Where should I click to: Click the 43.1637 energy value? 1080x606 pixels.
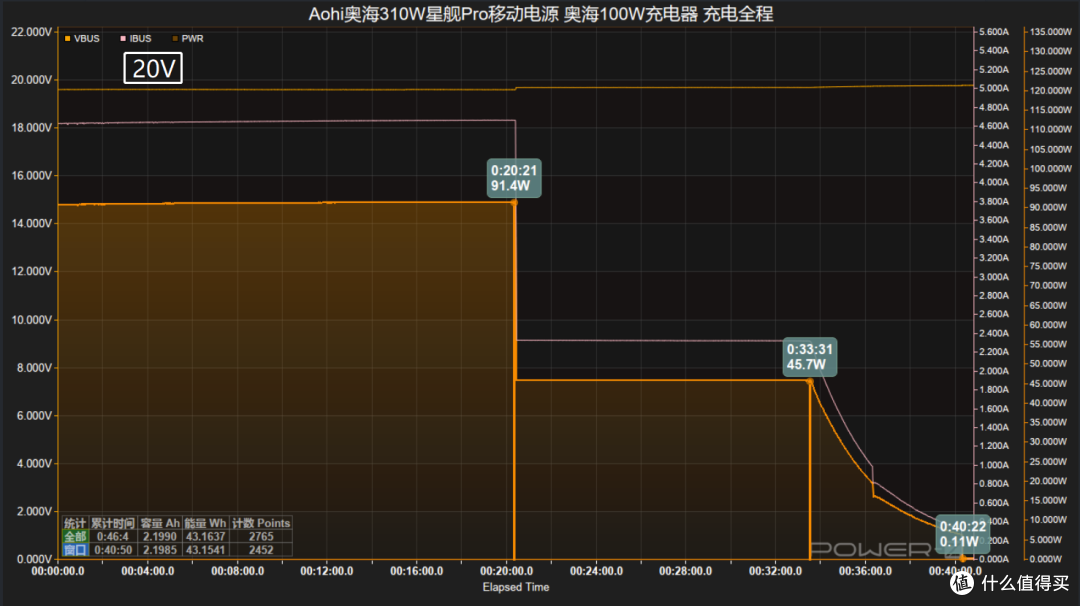click(x=205, y=536)
